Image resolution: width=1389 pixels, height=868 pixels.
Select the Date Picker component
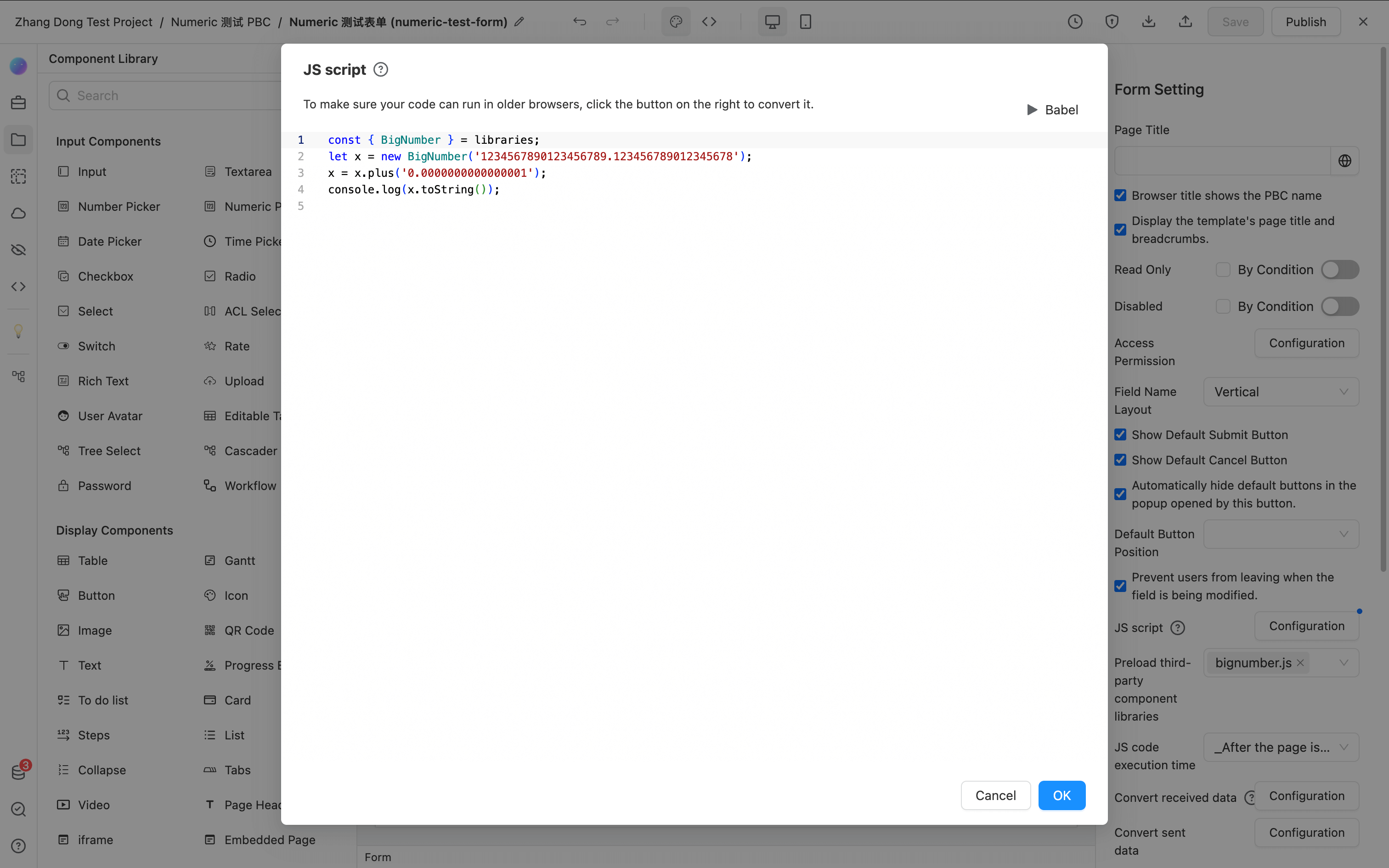pos(100,242)
